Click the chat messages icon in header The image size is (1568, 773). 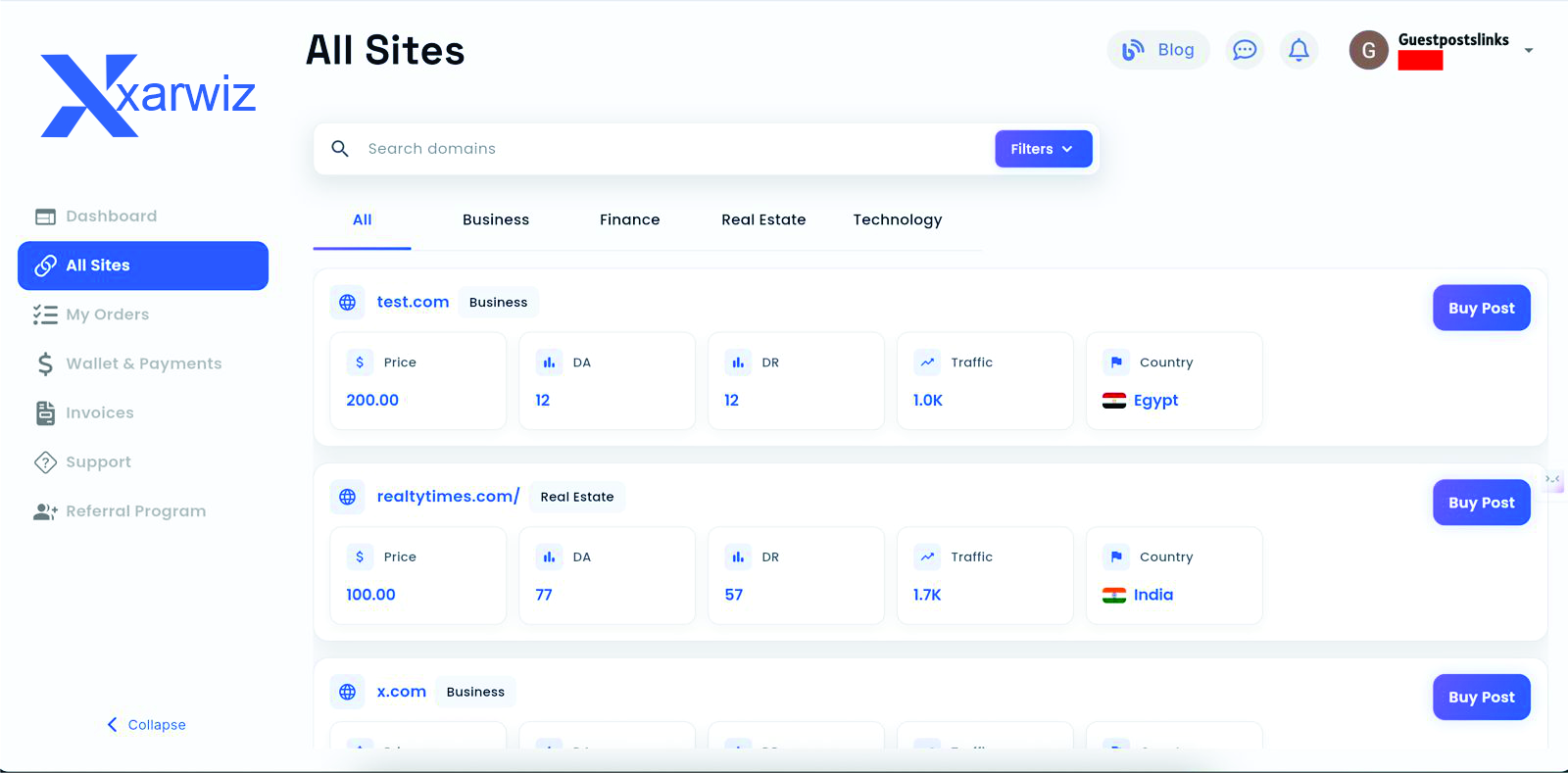1245,50
